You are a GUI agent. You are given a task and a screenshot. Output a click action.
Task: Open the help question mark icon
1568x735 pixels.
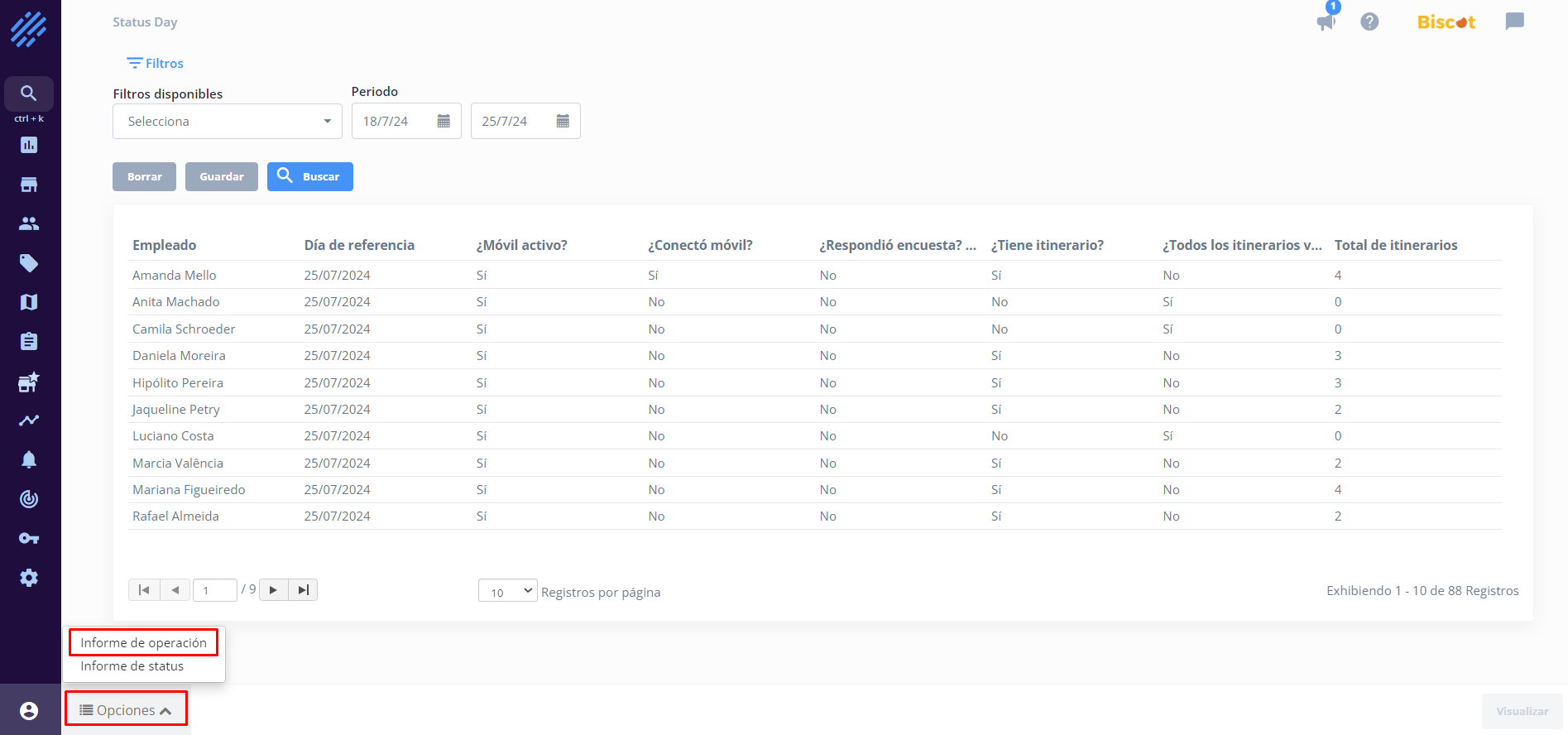pyautogui.click(x=1369, y=22)
